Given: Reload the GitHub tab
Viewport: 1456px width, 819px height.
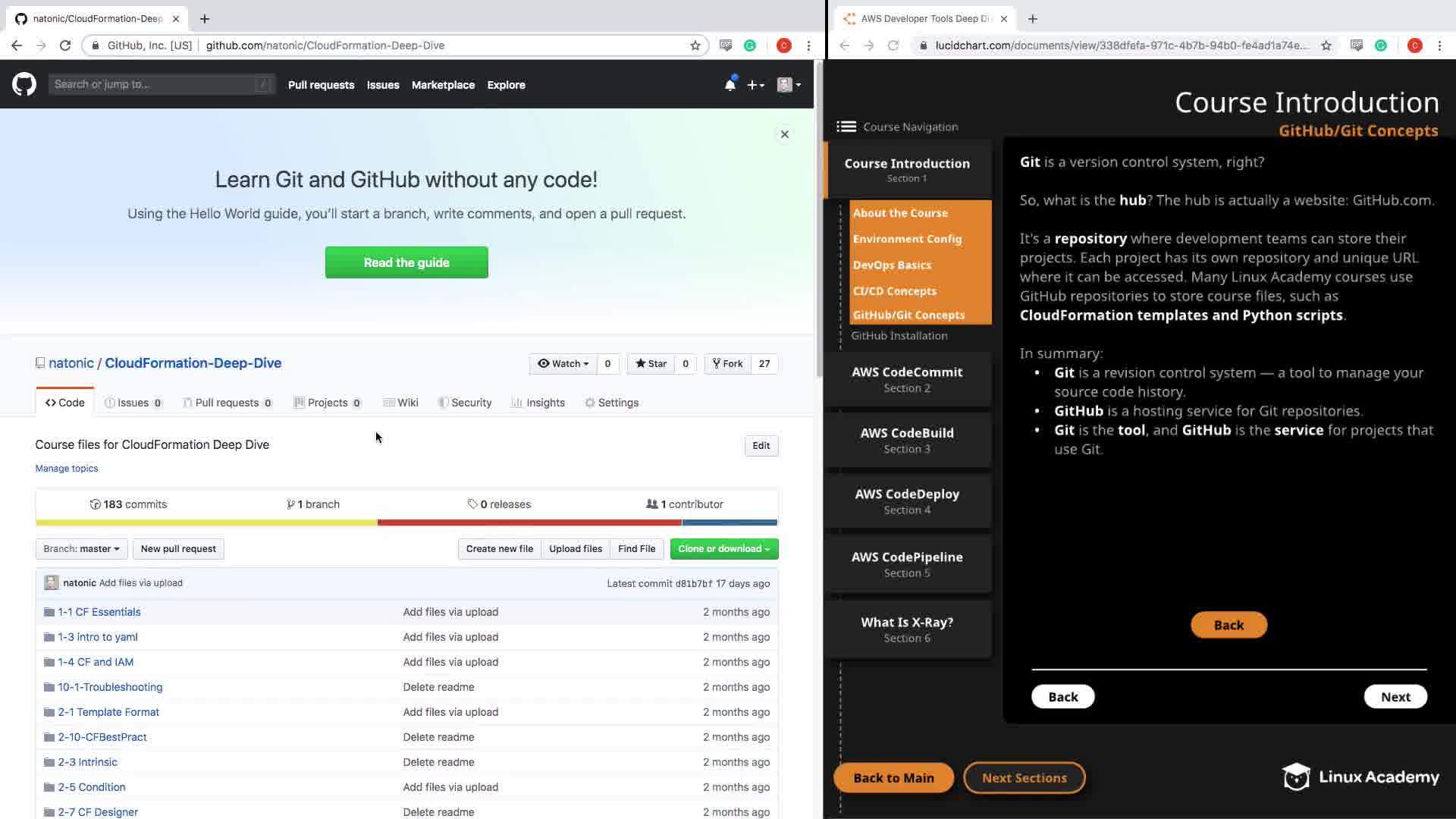Looking at the screenshot, I should pos(65,45).
